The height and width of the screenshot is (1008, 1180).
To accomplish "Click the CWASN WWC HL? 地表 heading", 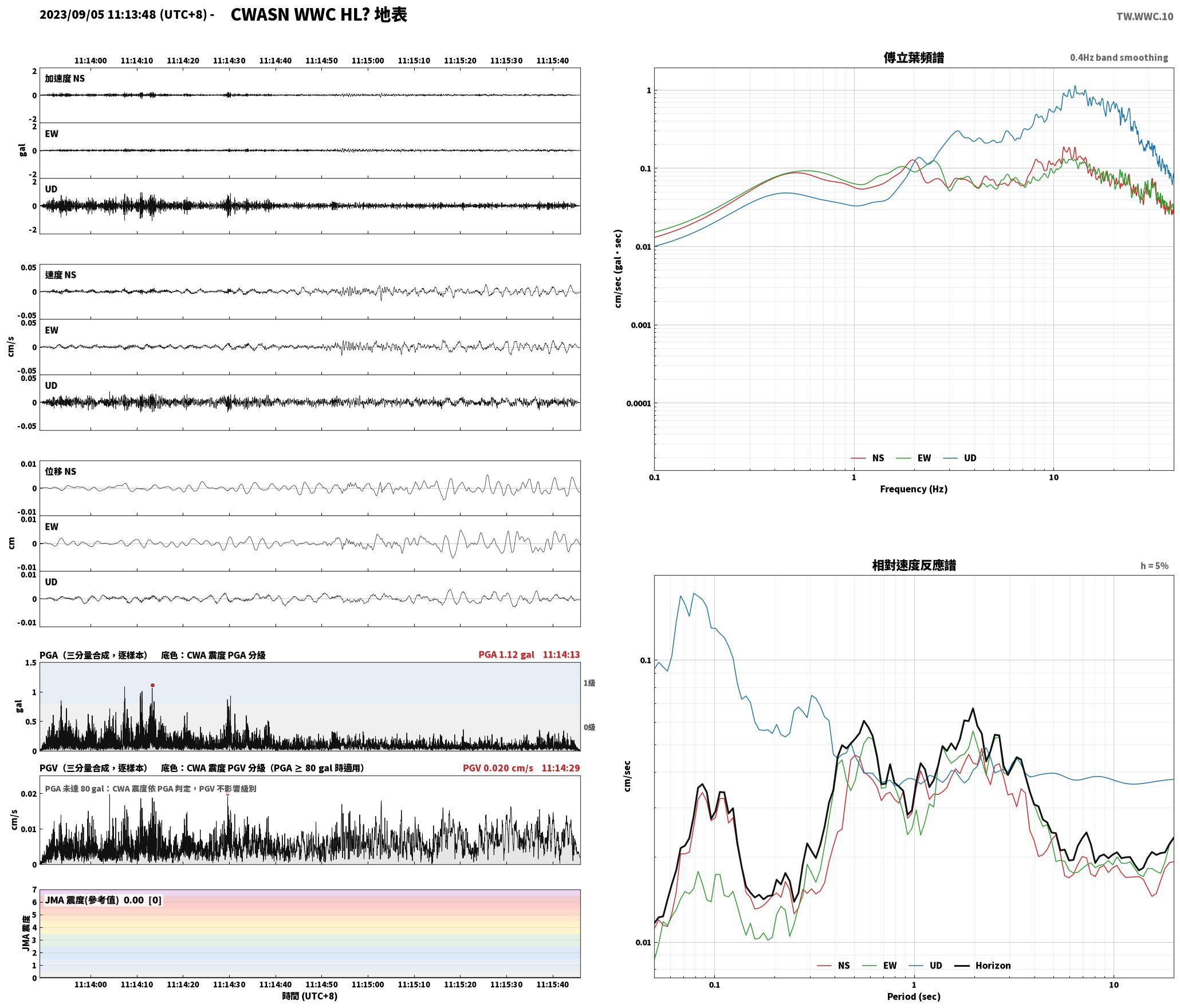I will click(x=318, y=15).
